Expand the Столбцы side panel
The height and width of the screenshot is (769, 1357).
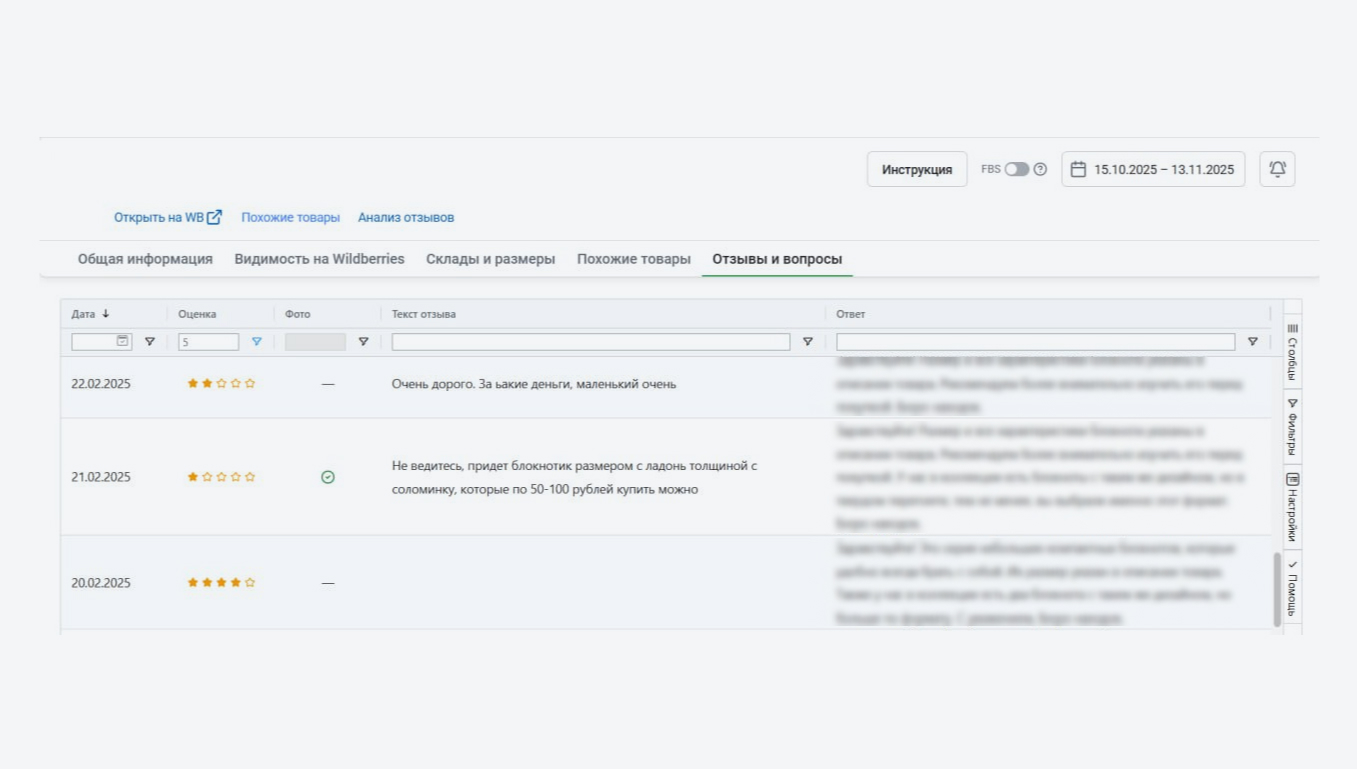click(1292, 351)
